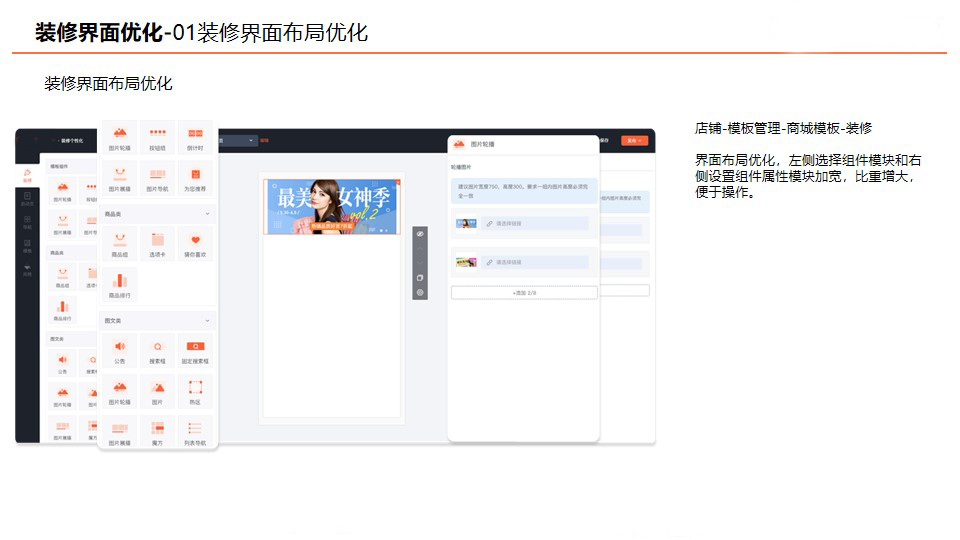
Task: Select 猜你喜欢 heart component in enlarged panel
Action: point(195,244)
